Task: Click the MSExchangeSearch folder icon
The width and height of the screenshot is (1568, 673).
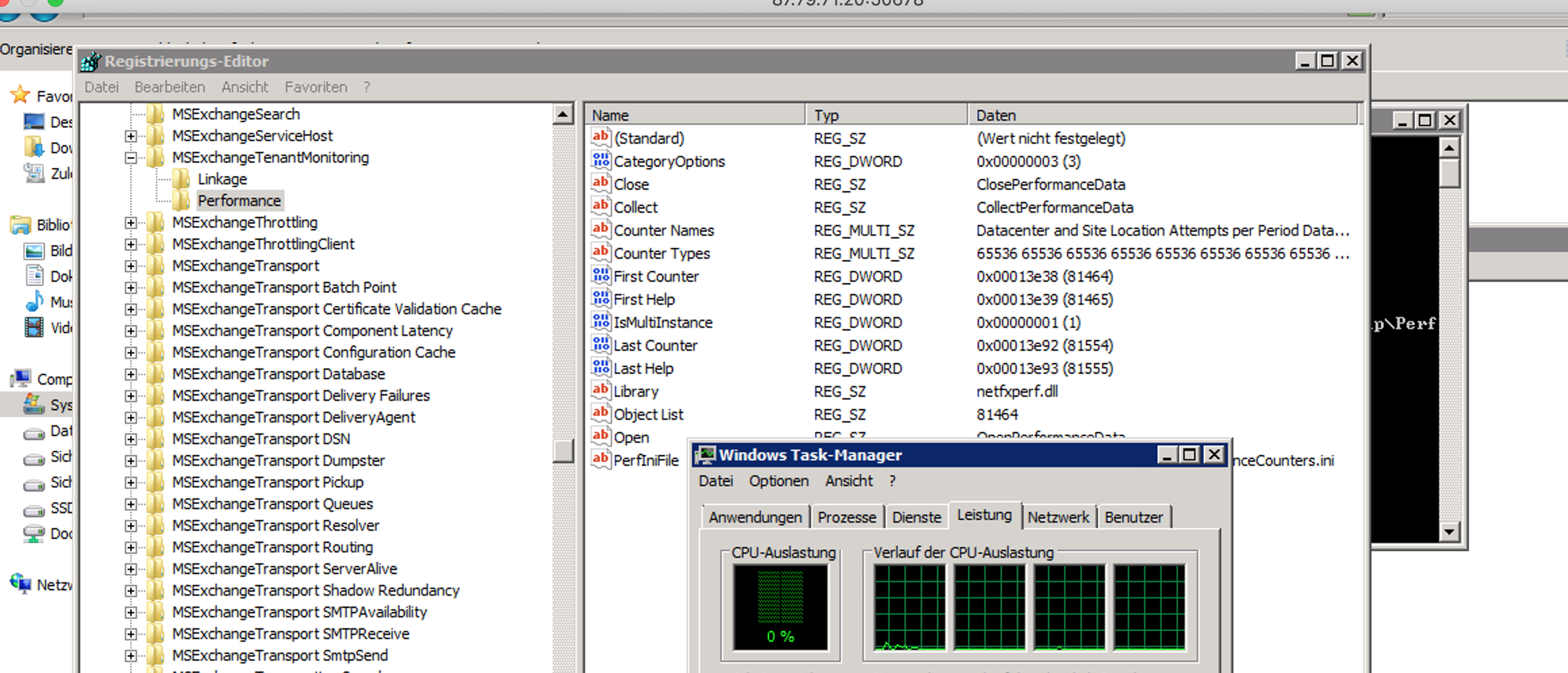Action: click(155, 114)
